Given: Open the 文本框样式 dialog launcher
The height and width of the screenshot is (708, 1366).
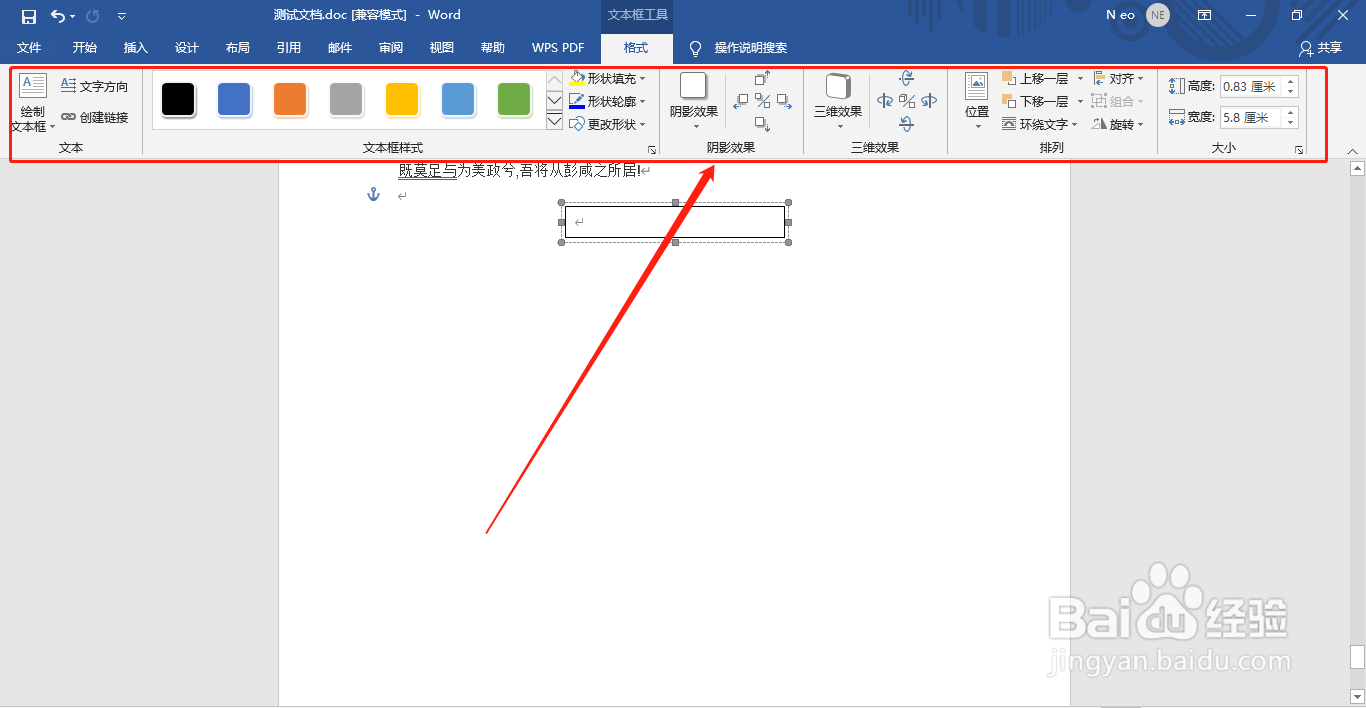Looking at the screenshot, I should coord(652,150).
